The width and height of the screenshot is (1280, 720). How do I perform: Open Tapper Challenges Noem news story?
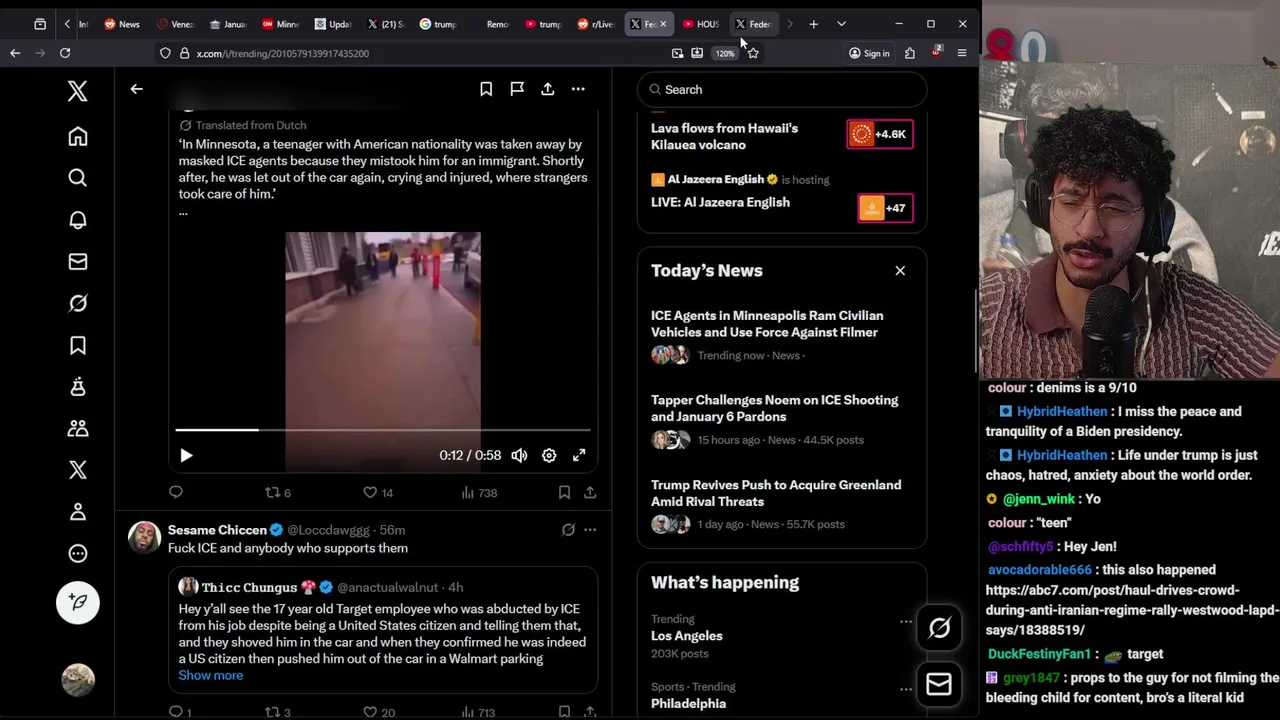pos(774,408)
